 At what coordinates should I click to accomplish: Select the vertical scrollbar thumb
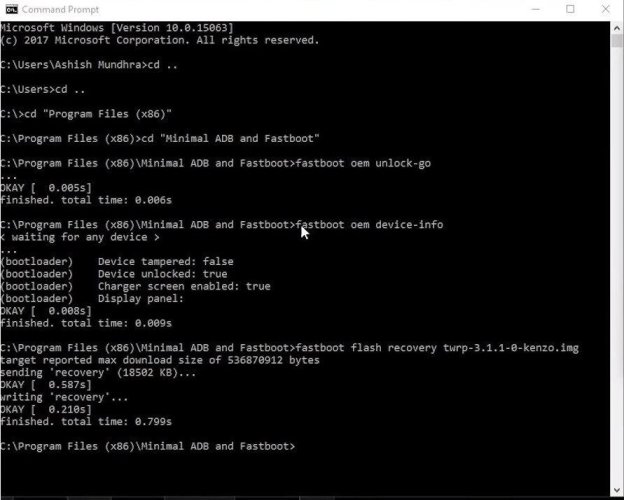point(617,41)
